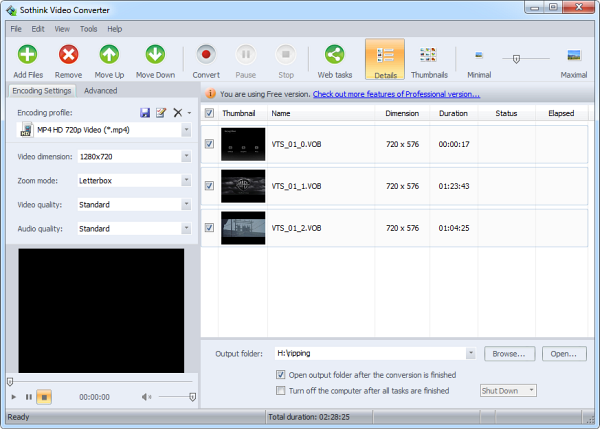
Task: Expand the Video dimension dropdown
Action: point(186,156)
